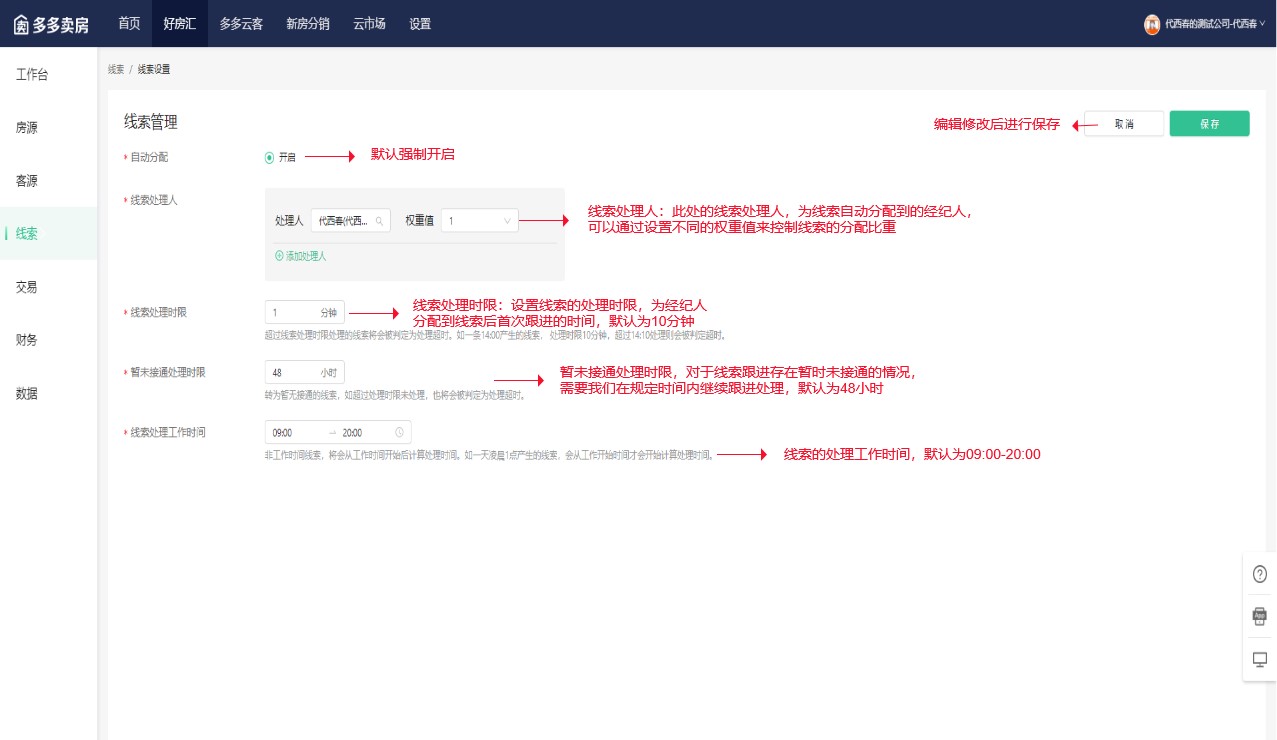The height and width of the screenshot is (740, 1277).
Task: Select the 好房汇 nav tab
Action: (x=179, y=23)
